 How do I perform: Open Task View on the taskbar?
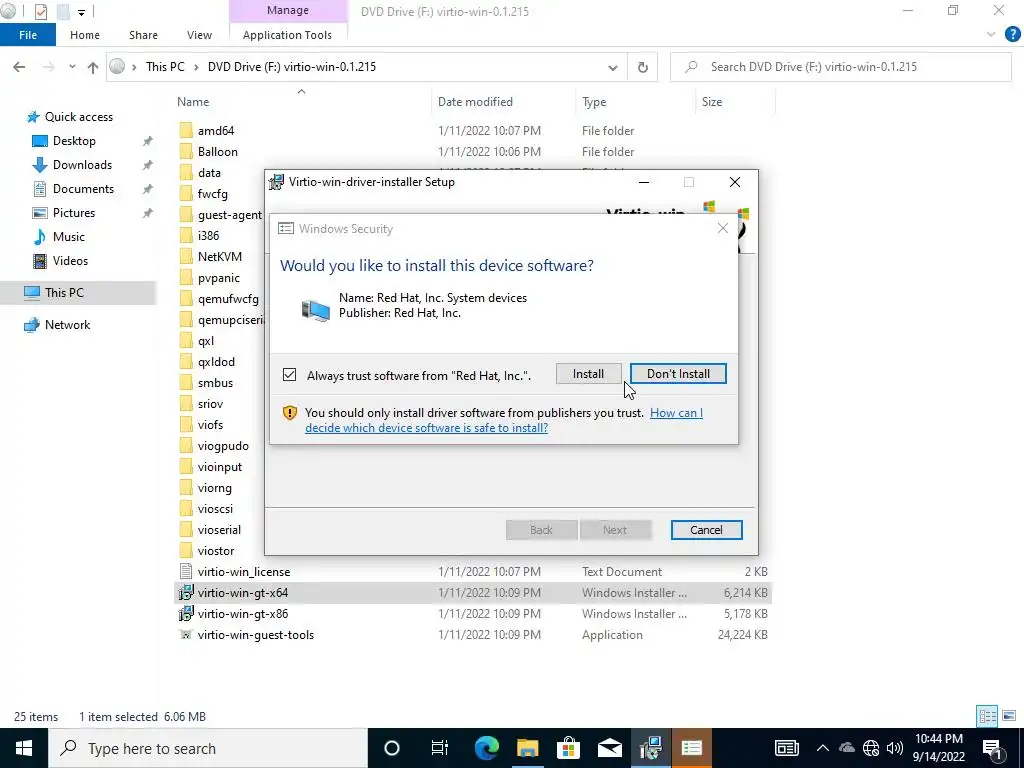click(440, 748)
